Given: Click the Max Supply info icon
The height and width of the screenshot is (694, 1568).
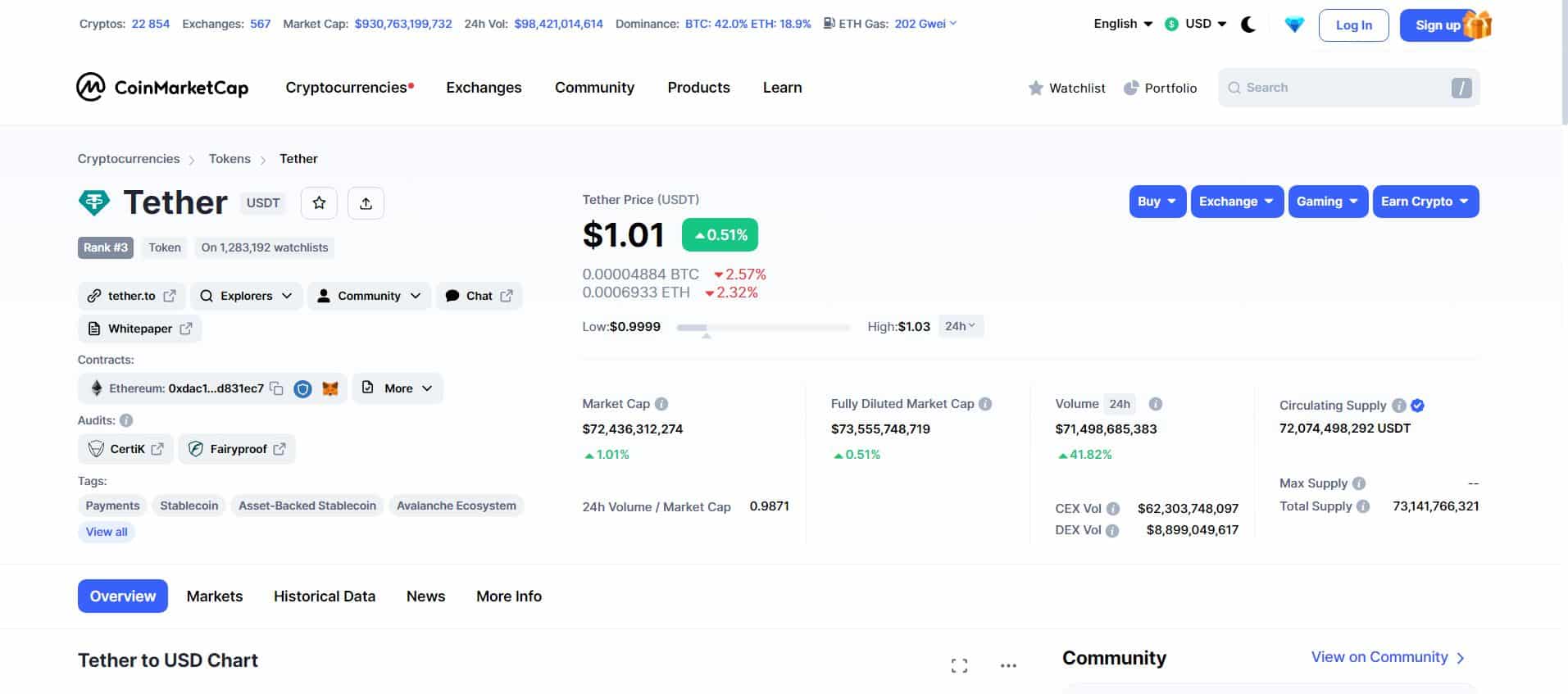Looking at the screenshot, I should point(1359,483).
